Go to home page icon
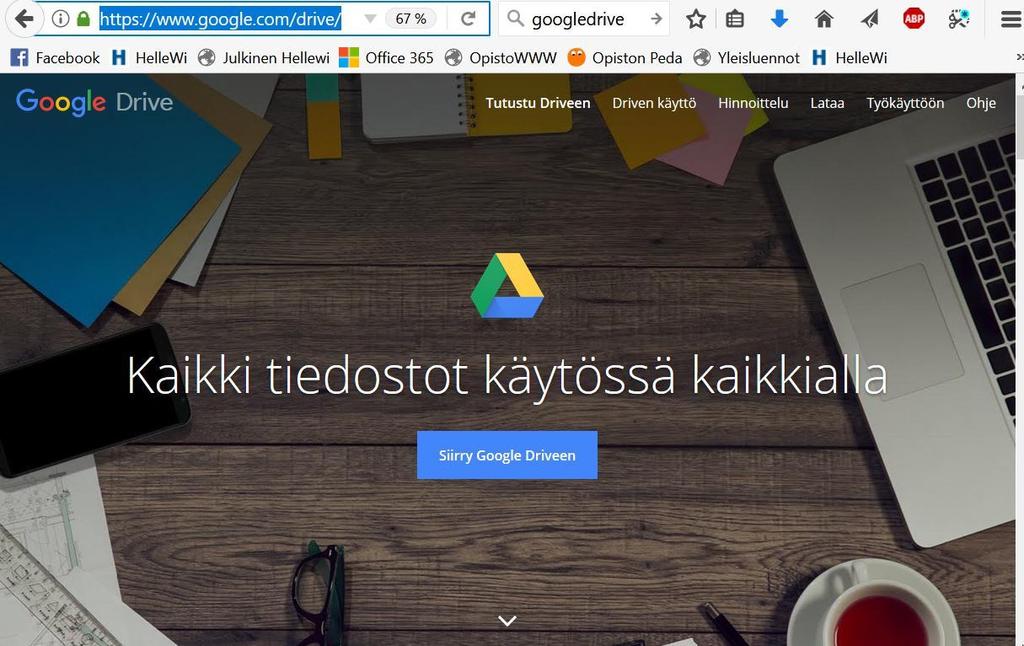Screen dimensions: 1024x646 pos(824,20)
